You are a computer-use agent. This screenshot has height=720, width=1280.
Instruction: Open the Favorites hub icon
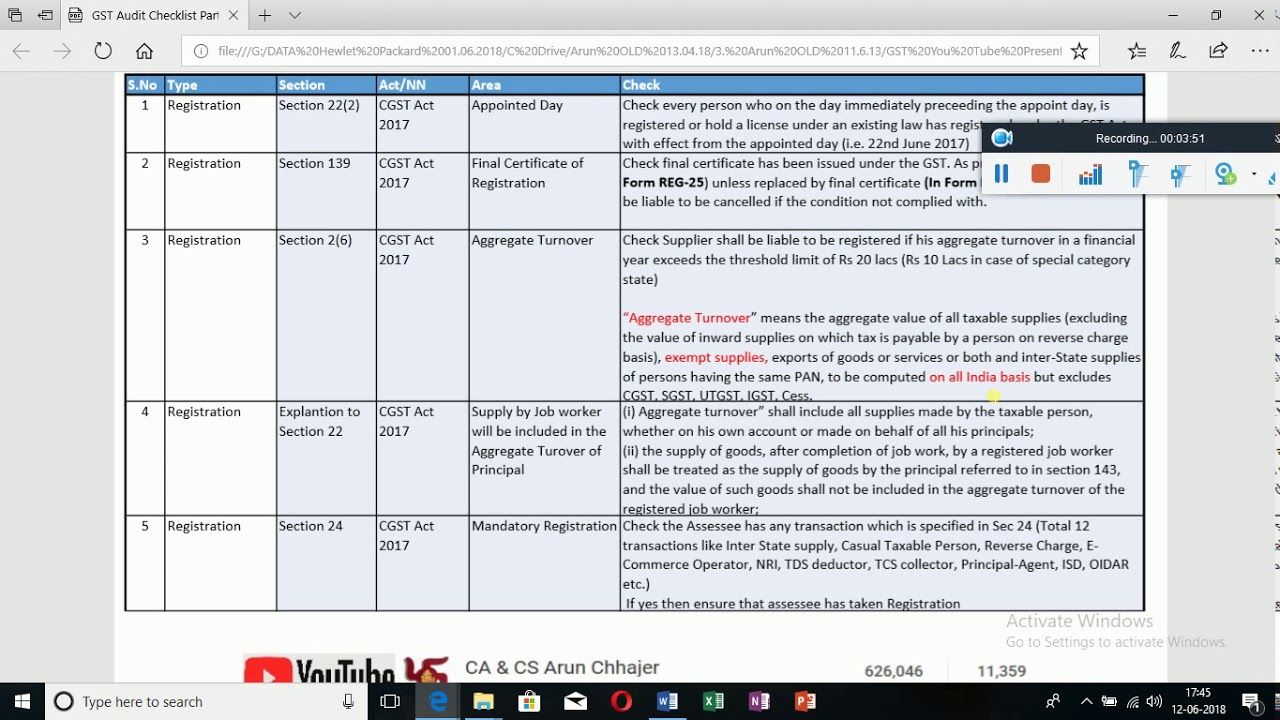pos(1137,51)
